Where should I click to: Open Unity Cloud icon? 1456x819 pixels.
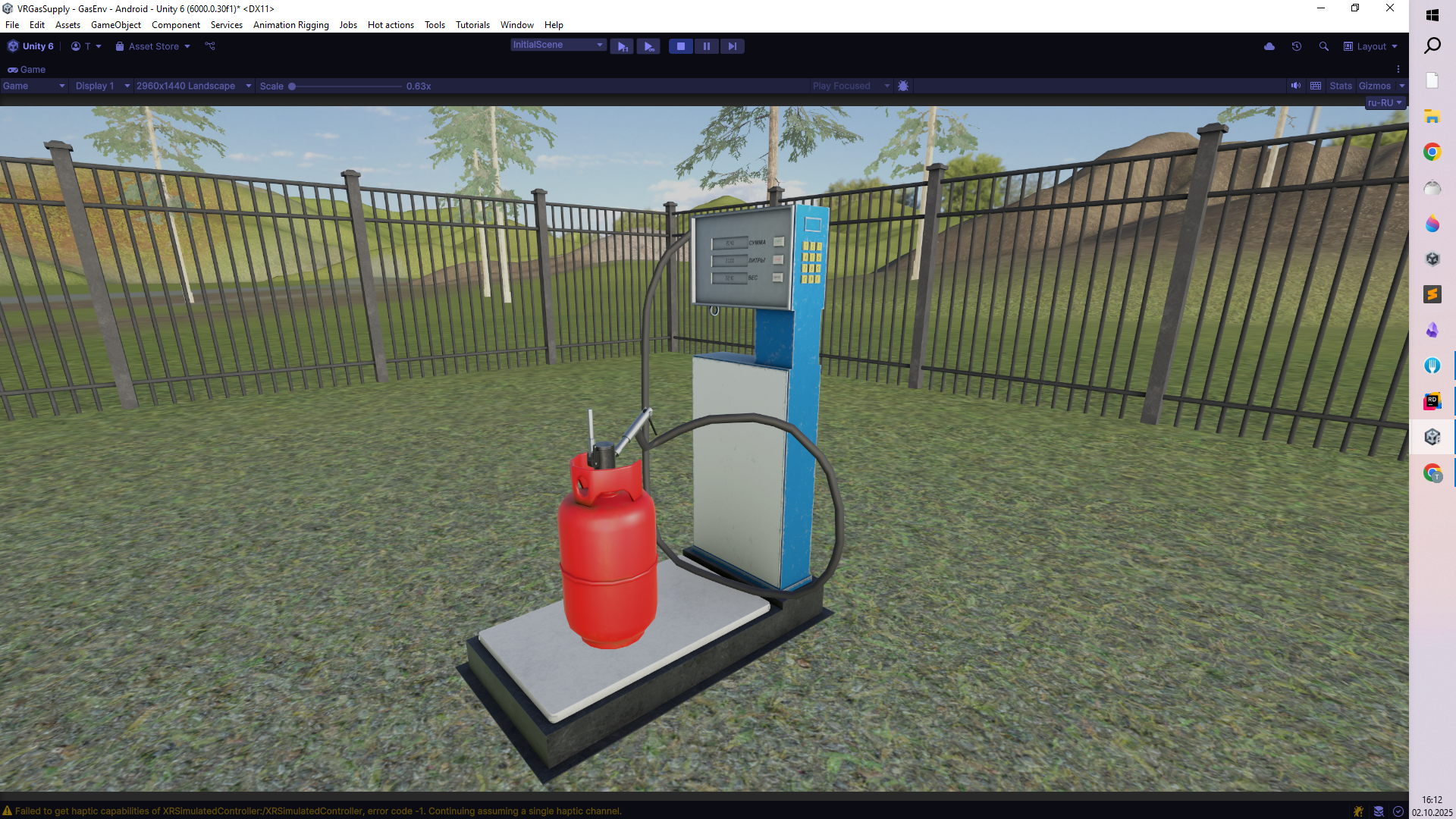[1269, 46]
